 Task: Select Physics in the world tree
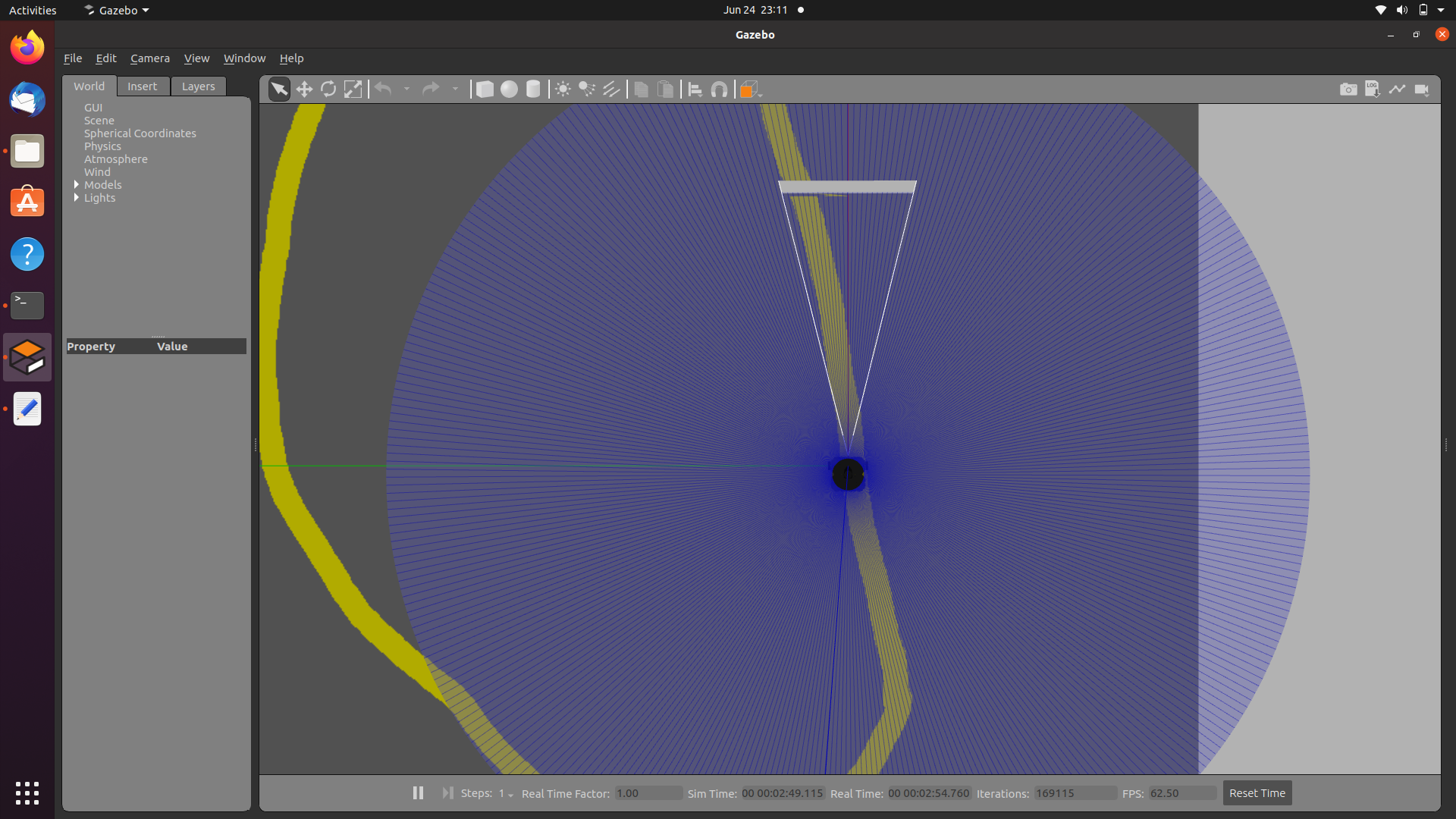coord(102,146)
